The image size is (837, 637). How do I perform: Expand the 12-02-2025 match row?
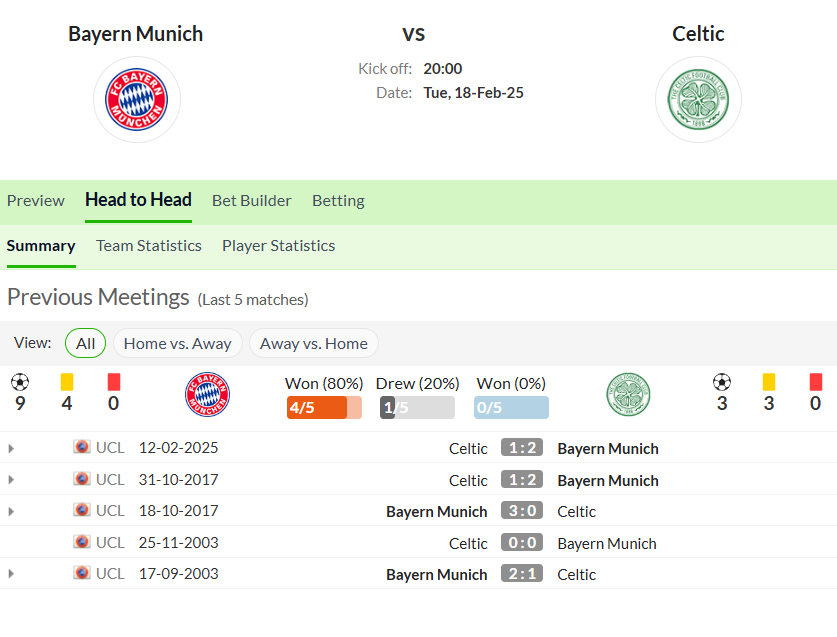point(11,448)
